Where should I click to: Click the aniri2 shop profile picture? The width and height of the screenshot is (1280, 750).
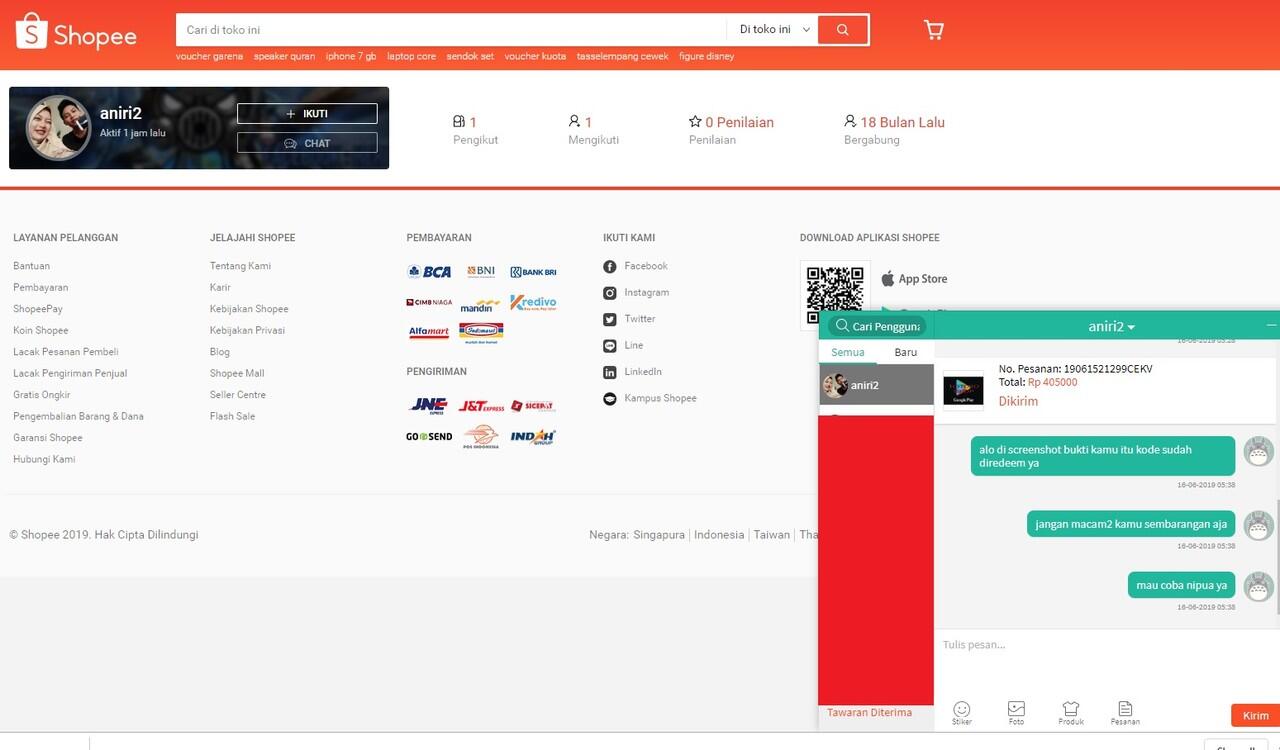(x=58, y=128)
